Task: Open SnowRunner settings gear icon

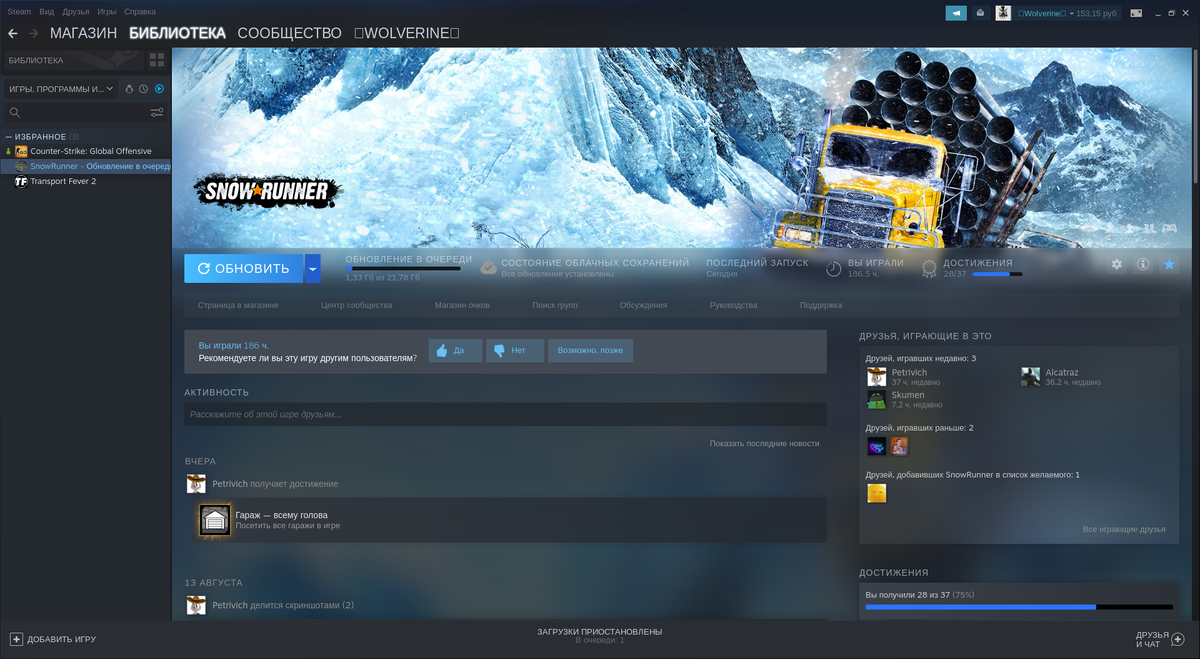Action: tap(1117, 265)
